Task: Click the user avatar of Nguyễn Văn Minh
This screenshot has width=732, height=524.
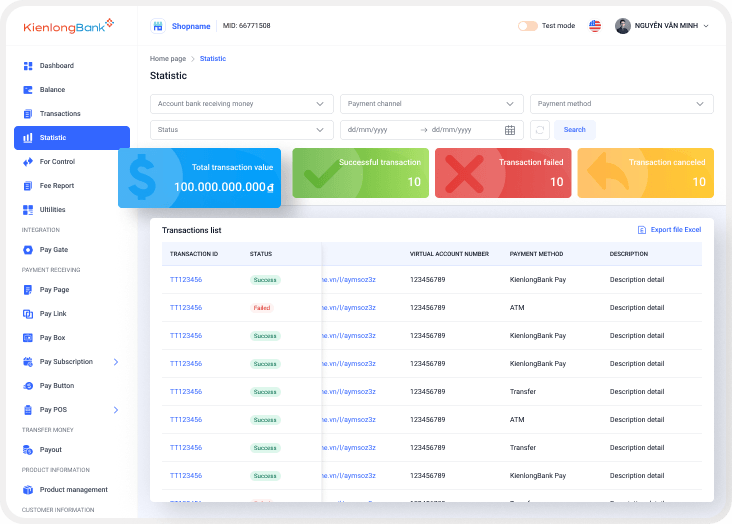Action: click(623, 26)
